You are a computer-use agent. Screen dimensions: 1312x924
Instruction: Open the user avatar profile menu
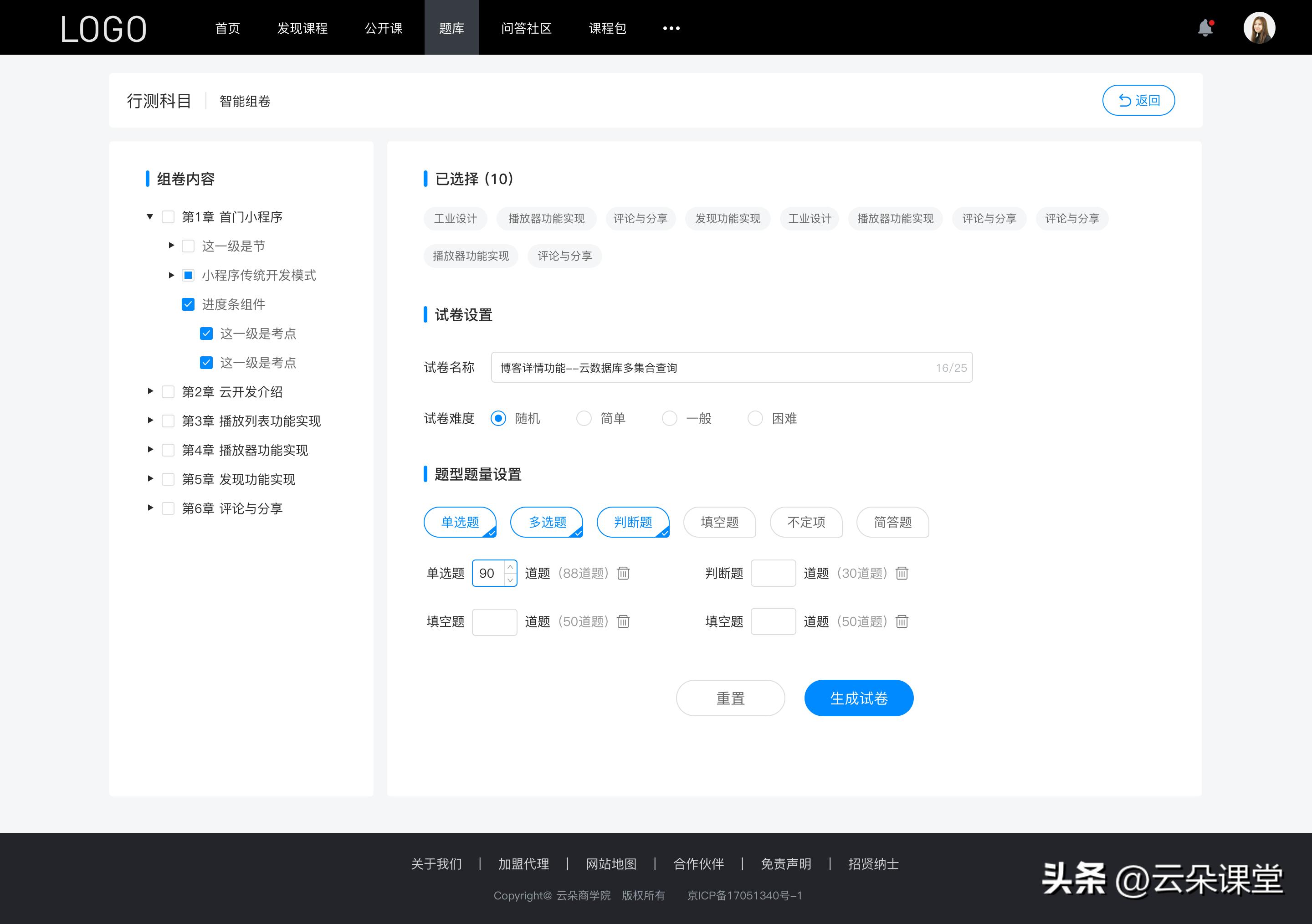point(1260,27)
